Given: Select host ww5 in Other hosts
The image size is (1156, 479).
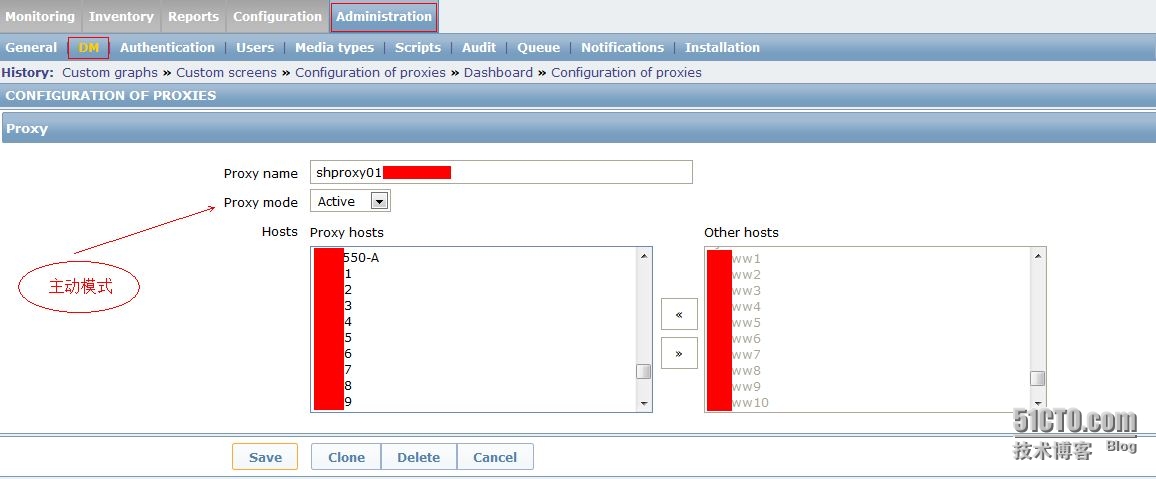Looking at the screenshot, I should point(746,323).
